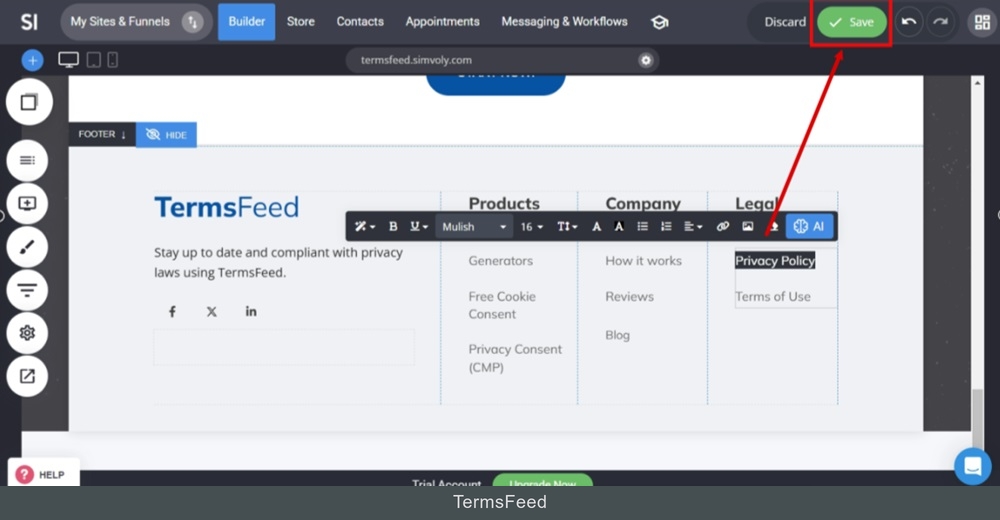Viewport: 1000px width, 520px height.
Task: Open the apps grid icon
Action: pyautogui.click(x=982, y=22)
